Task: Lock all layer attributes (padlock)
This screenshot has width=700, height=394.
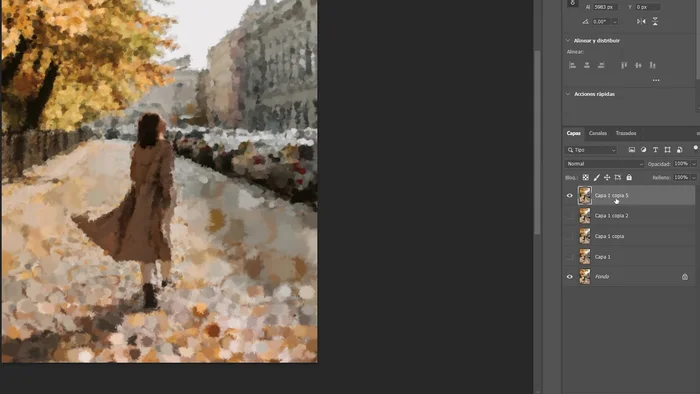Action: 629,178
